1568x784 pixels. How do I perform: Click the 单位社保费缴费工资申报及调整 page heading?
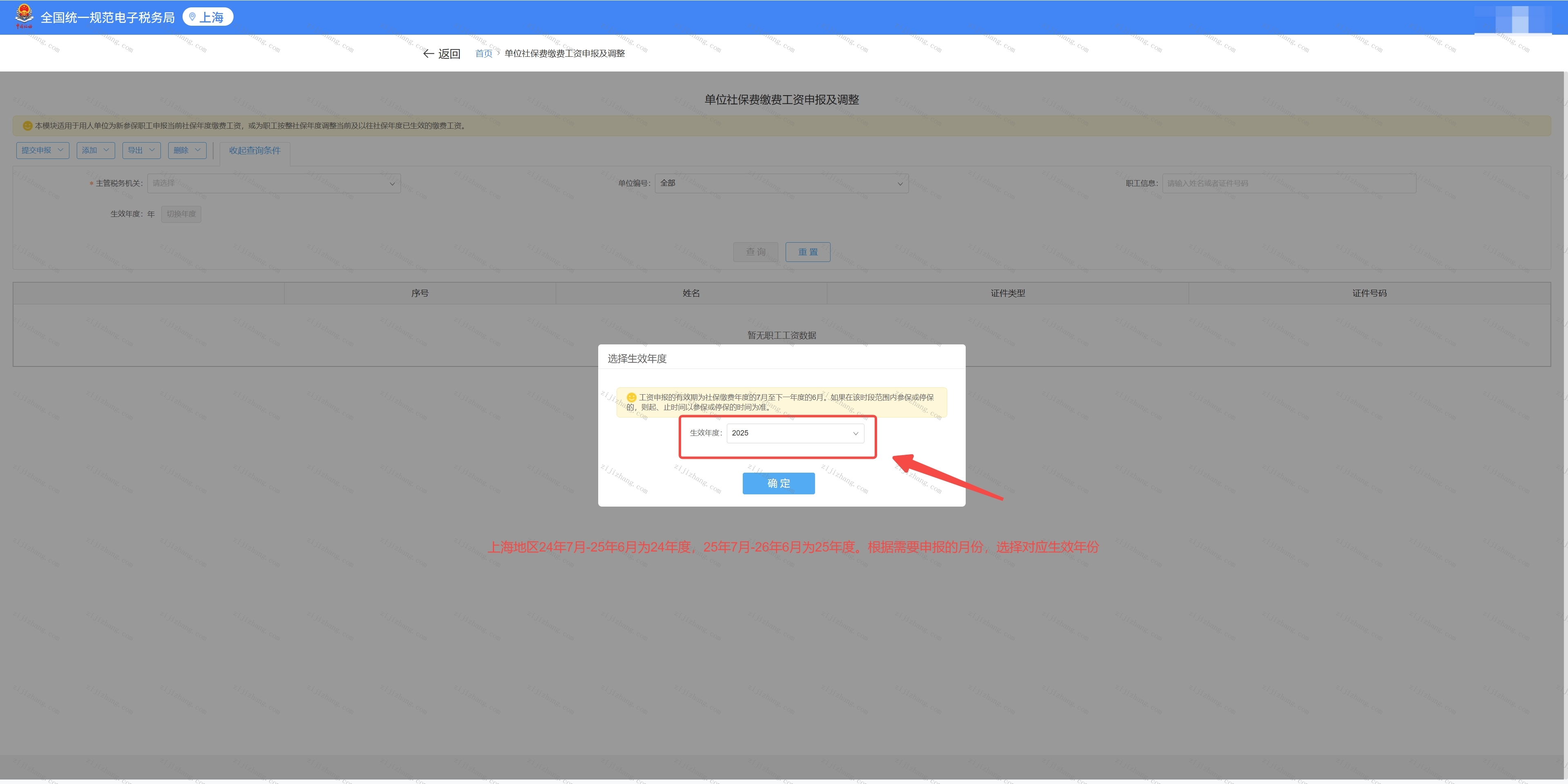(782, 99)
